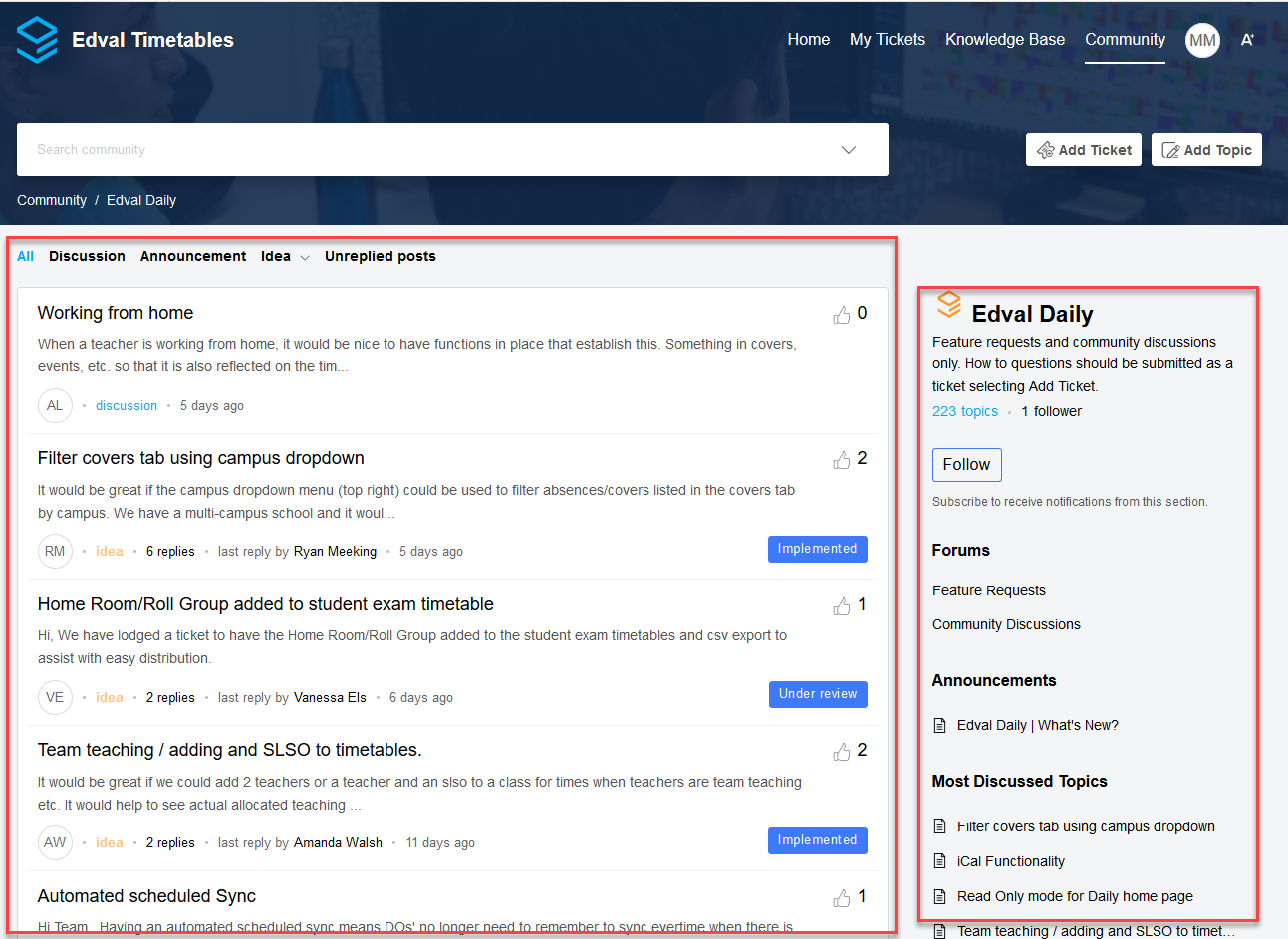The image size is (1288, 939).
Task: Open the 223 topics link
Action: tap(965, 411)
